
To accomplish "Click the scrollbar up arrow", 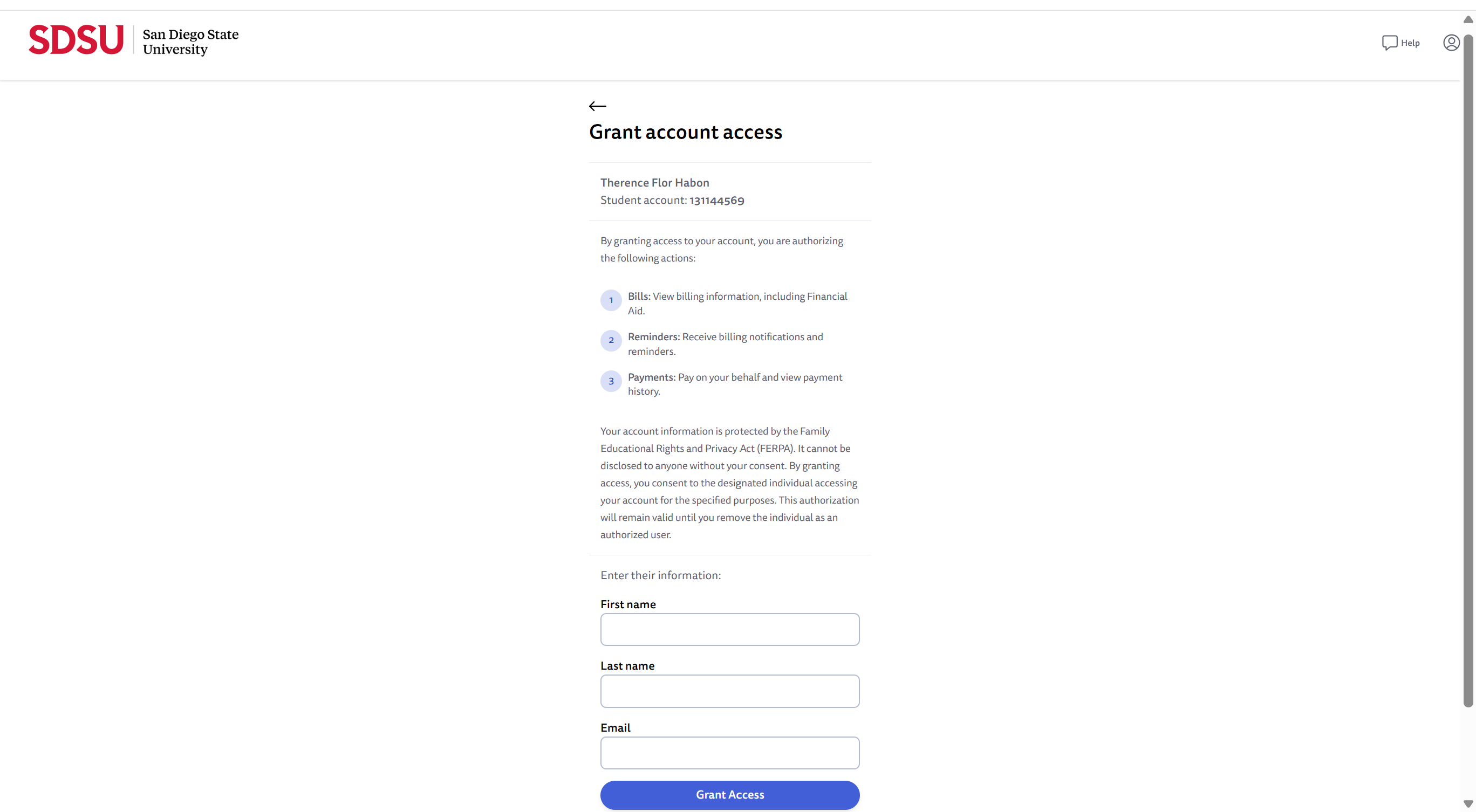I will [1468, 19].
